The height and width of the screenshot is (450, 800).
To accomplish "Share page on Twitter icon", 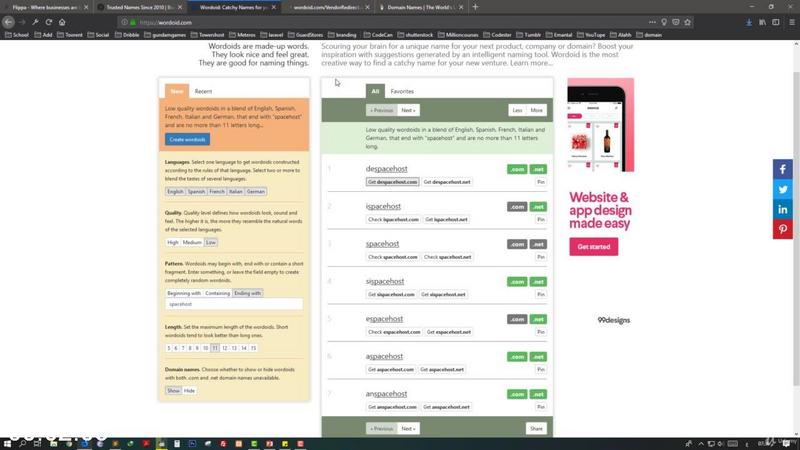I will point(783,189).
